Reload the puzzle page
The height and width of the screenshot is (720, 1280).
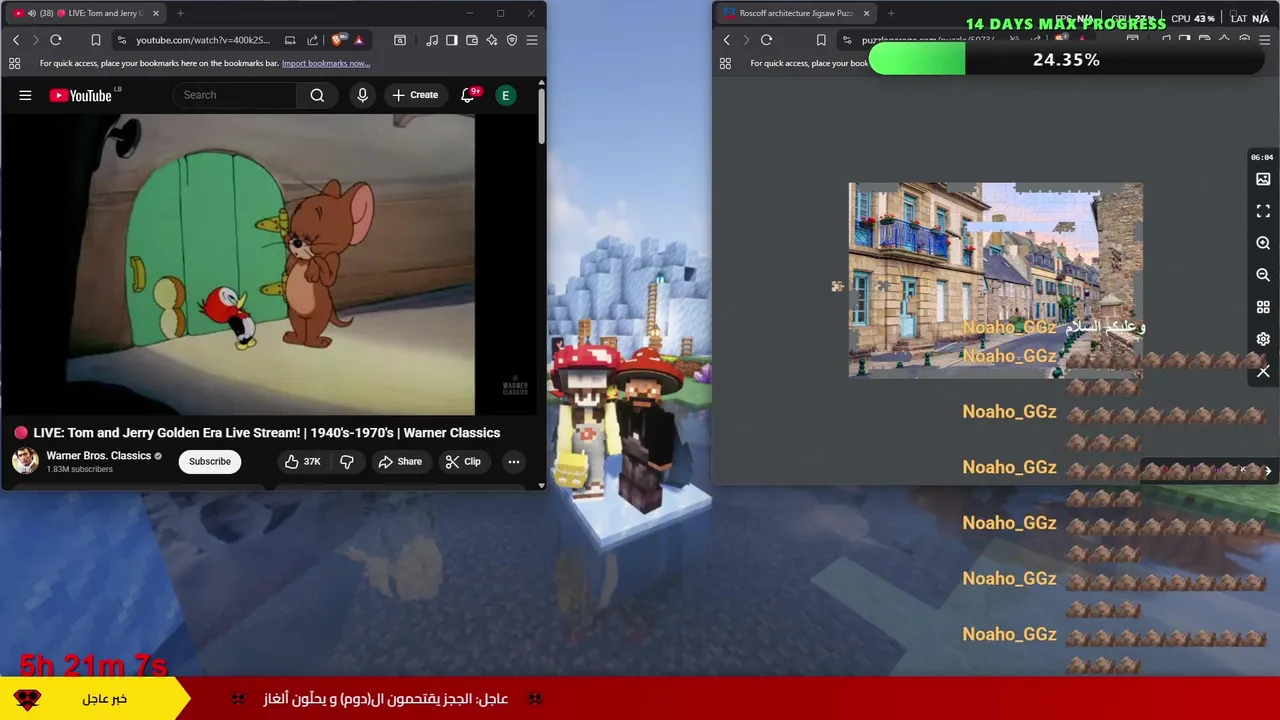coord(766,40)
